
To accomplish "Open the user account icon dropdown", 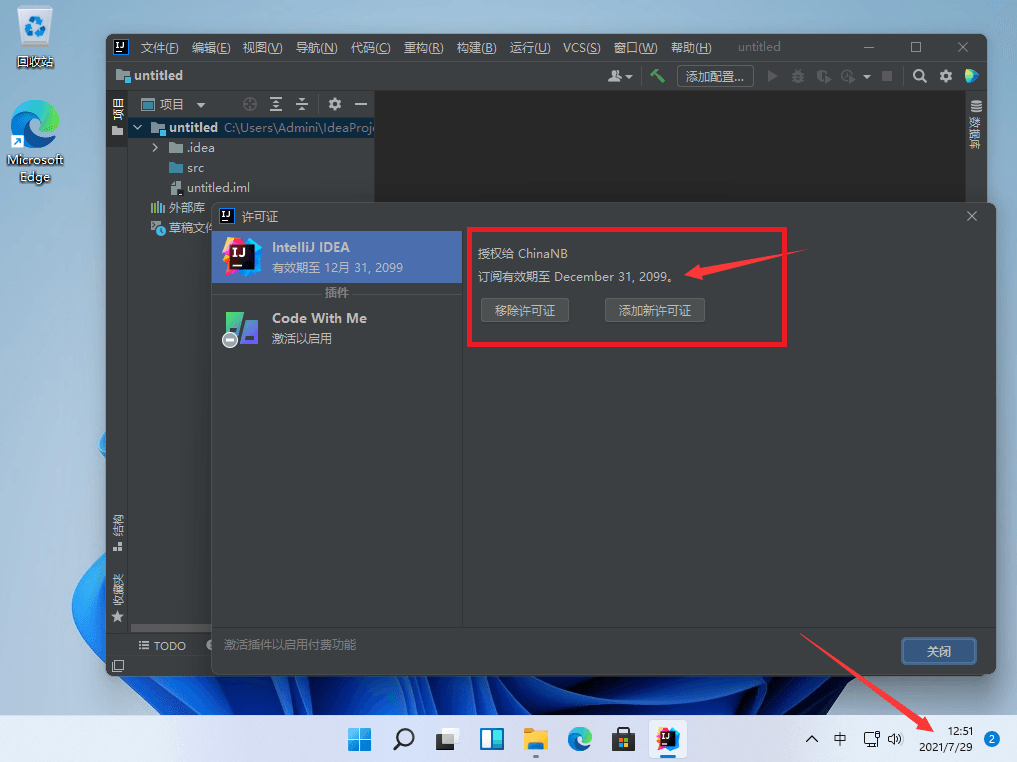I will click(x=619, y=76).
